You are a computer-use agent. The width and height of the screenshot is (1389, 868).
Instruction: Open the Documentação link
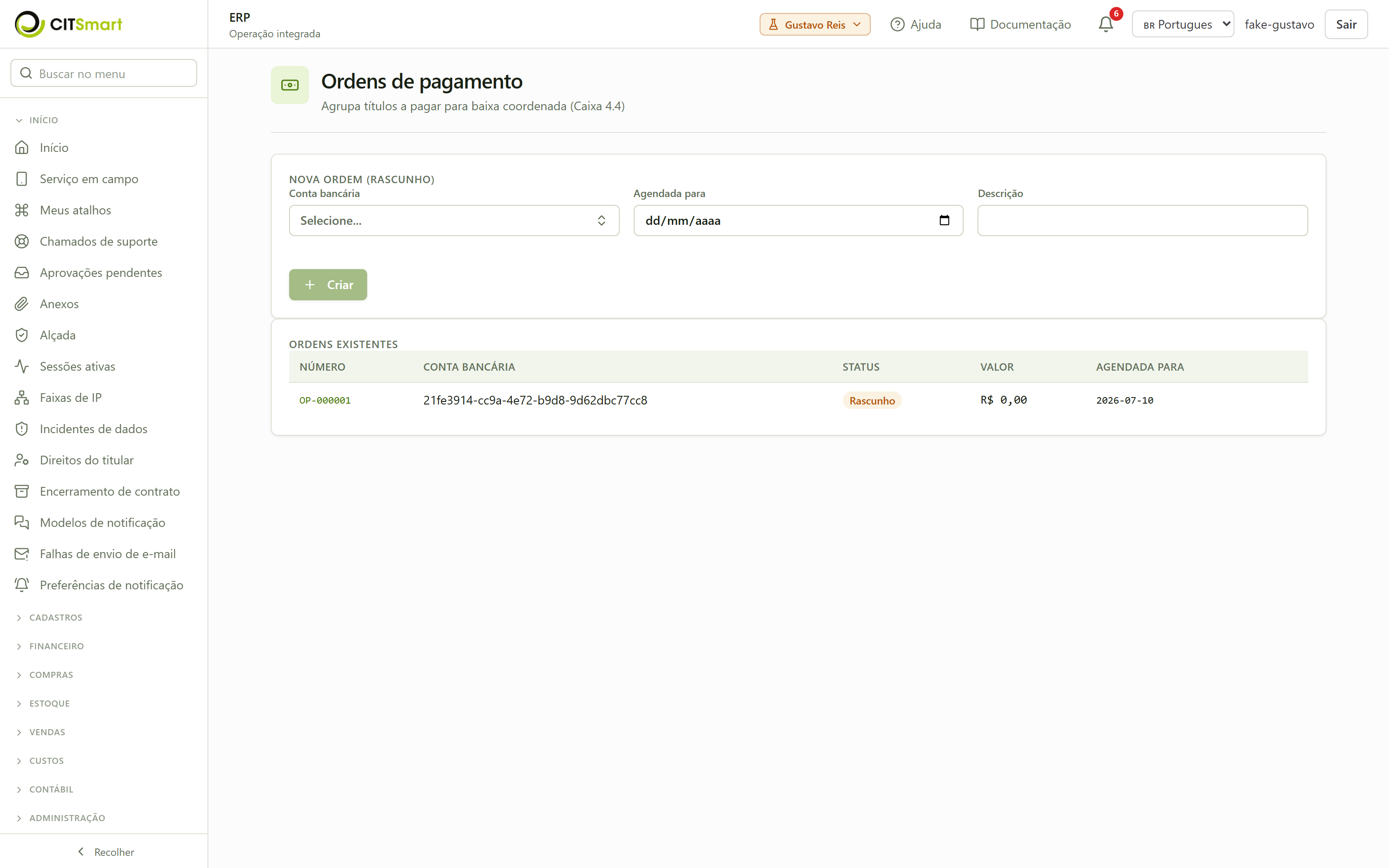1020,25
